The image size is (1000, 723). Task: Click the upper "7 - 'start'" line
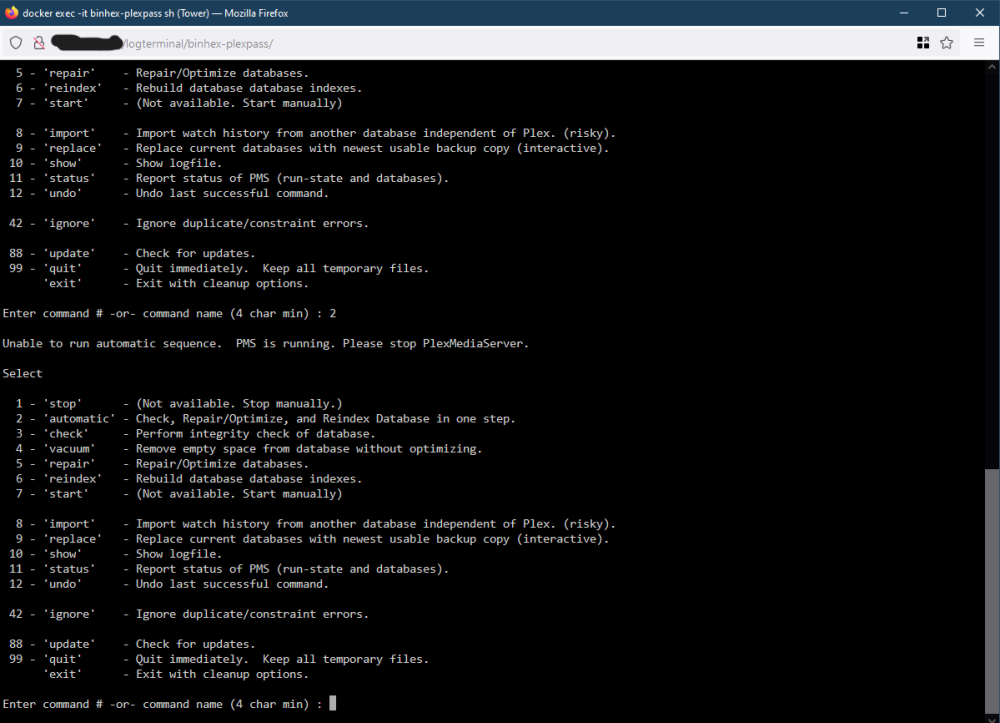click(179, 103)
